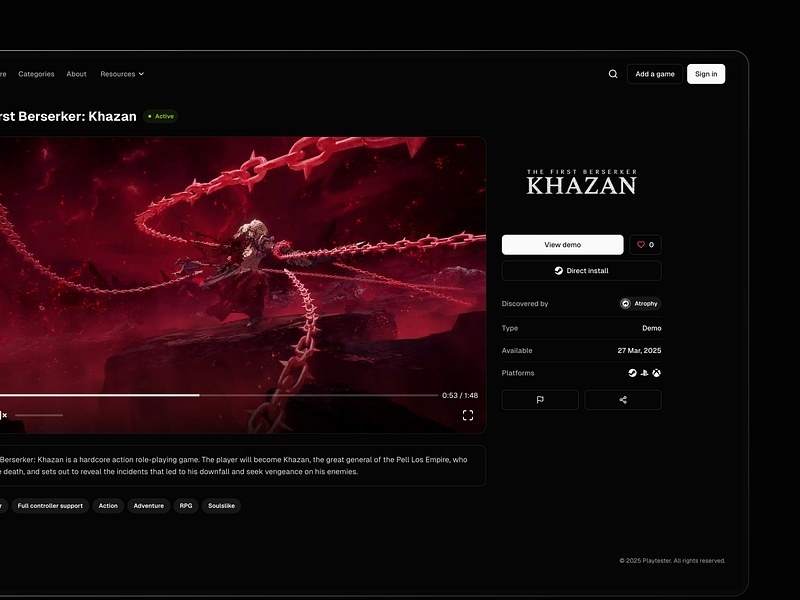Click the Xbox platform icon
Image resolution: width=800 pixels, height=600 pixels.
(x=657, y=373)
